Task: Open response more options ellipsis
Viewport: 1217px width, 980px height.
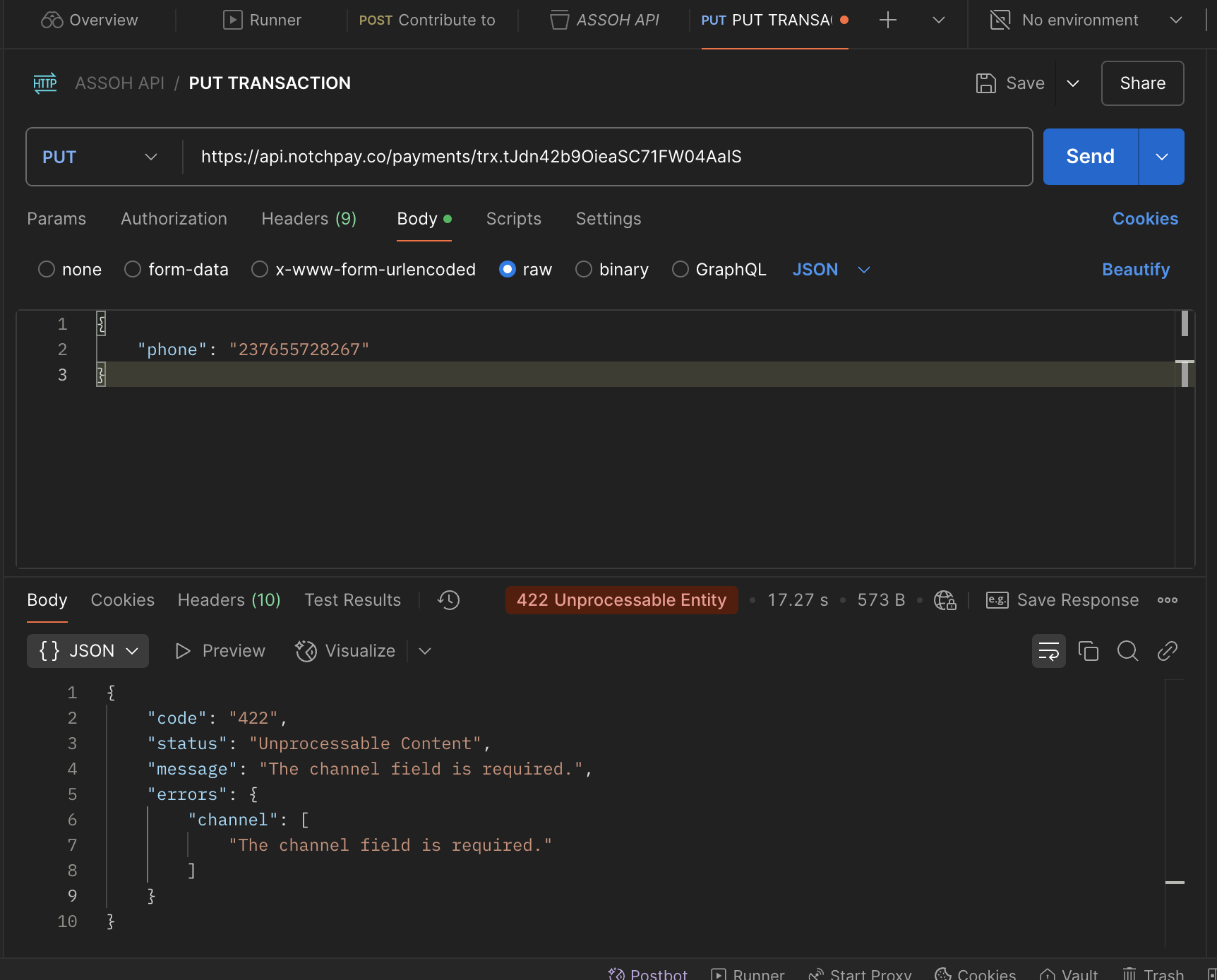Action: click(1168, 600)
